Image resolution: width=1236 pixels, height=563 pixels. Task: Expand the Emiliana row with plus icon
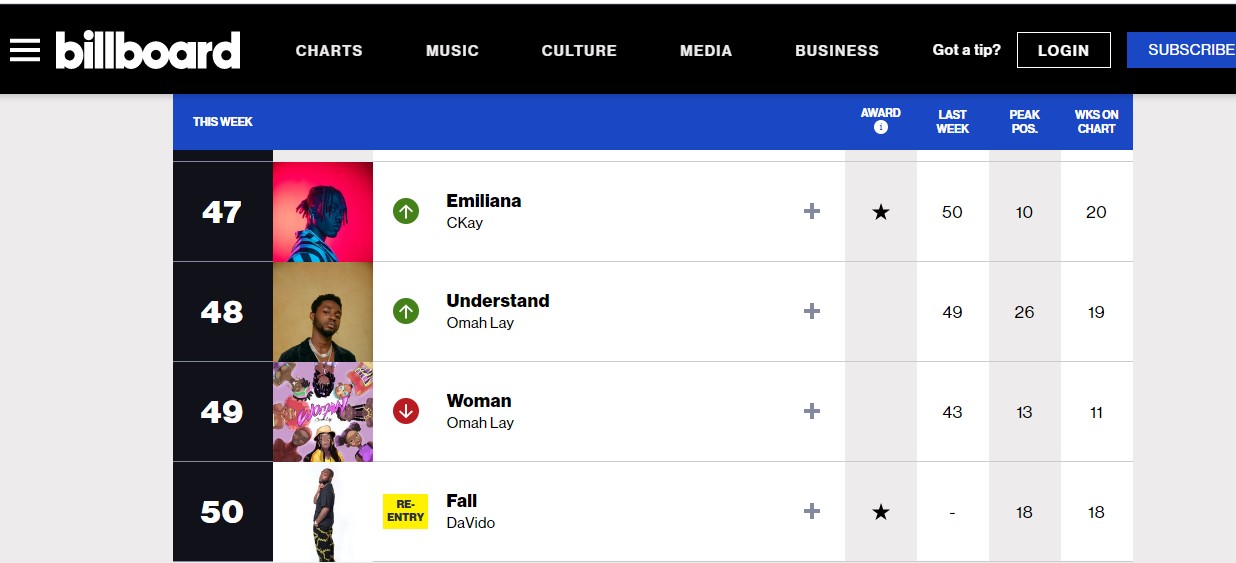click(812, 211)
